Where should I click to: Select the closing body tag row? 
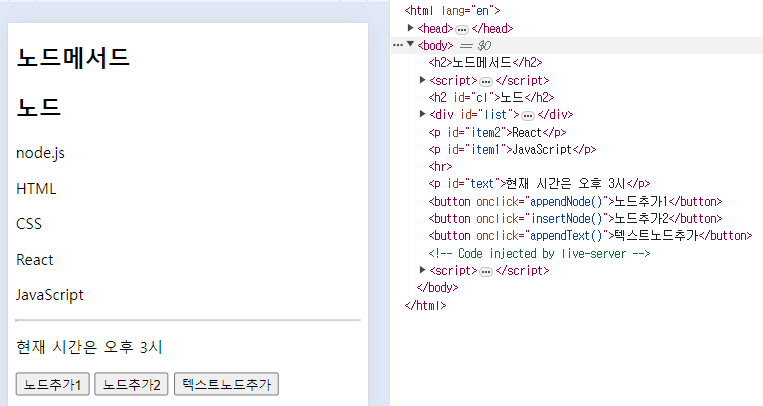437,287
